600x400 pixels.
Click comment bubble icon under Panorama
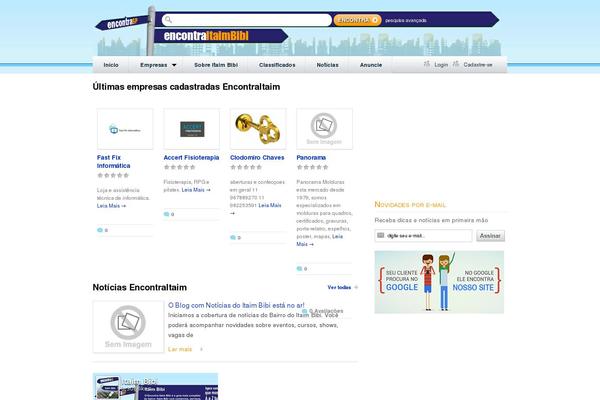point(299,269)
